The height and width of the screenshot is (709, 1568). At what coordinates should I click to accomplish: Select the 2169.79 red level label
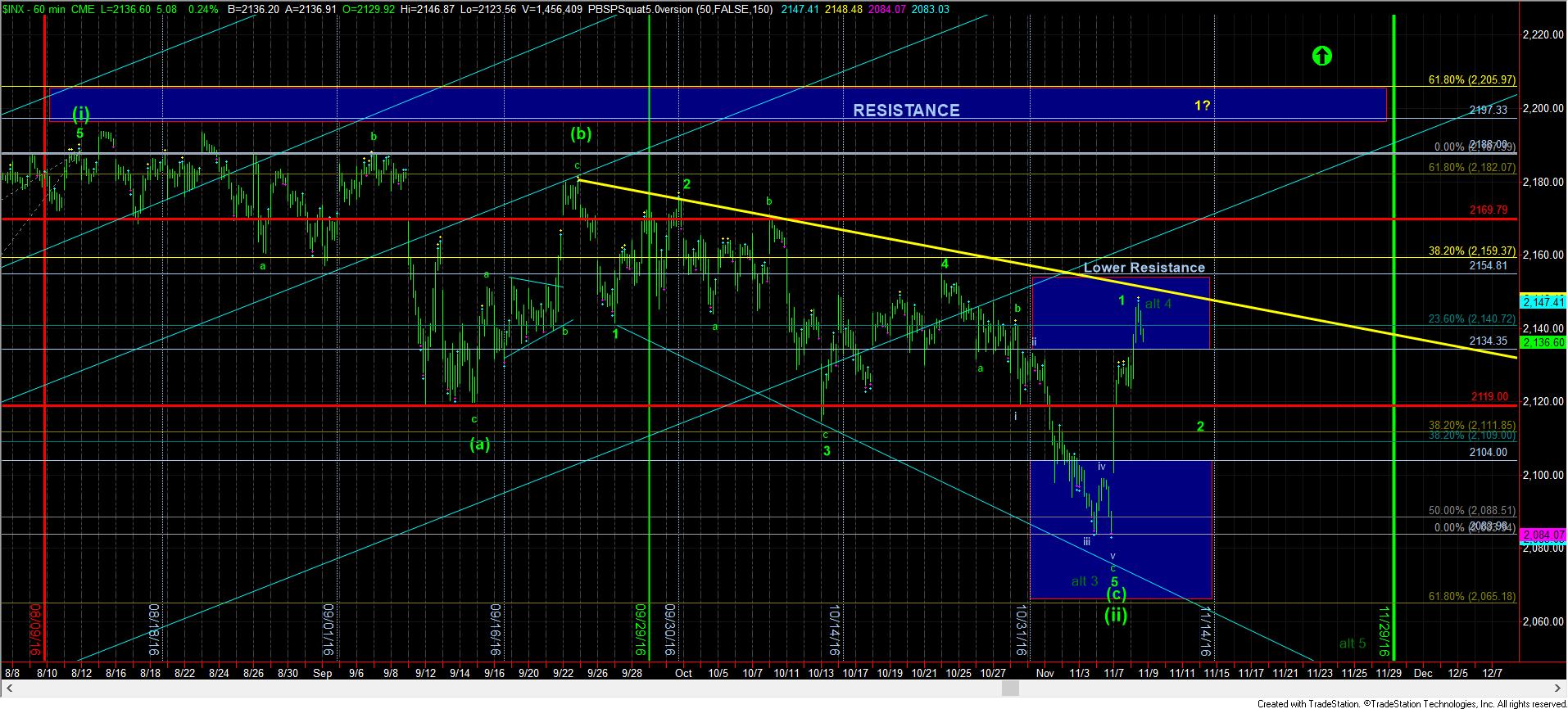point(1489,210)
